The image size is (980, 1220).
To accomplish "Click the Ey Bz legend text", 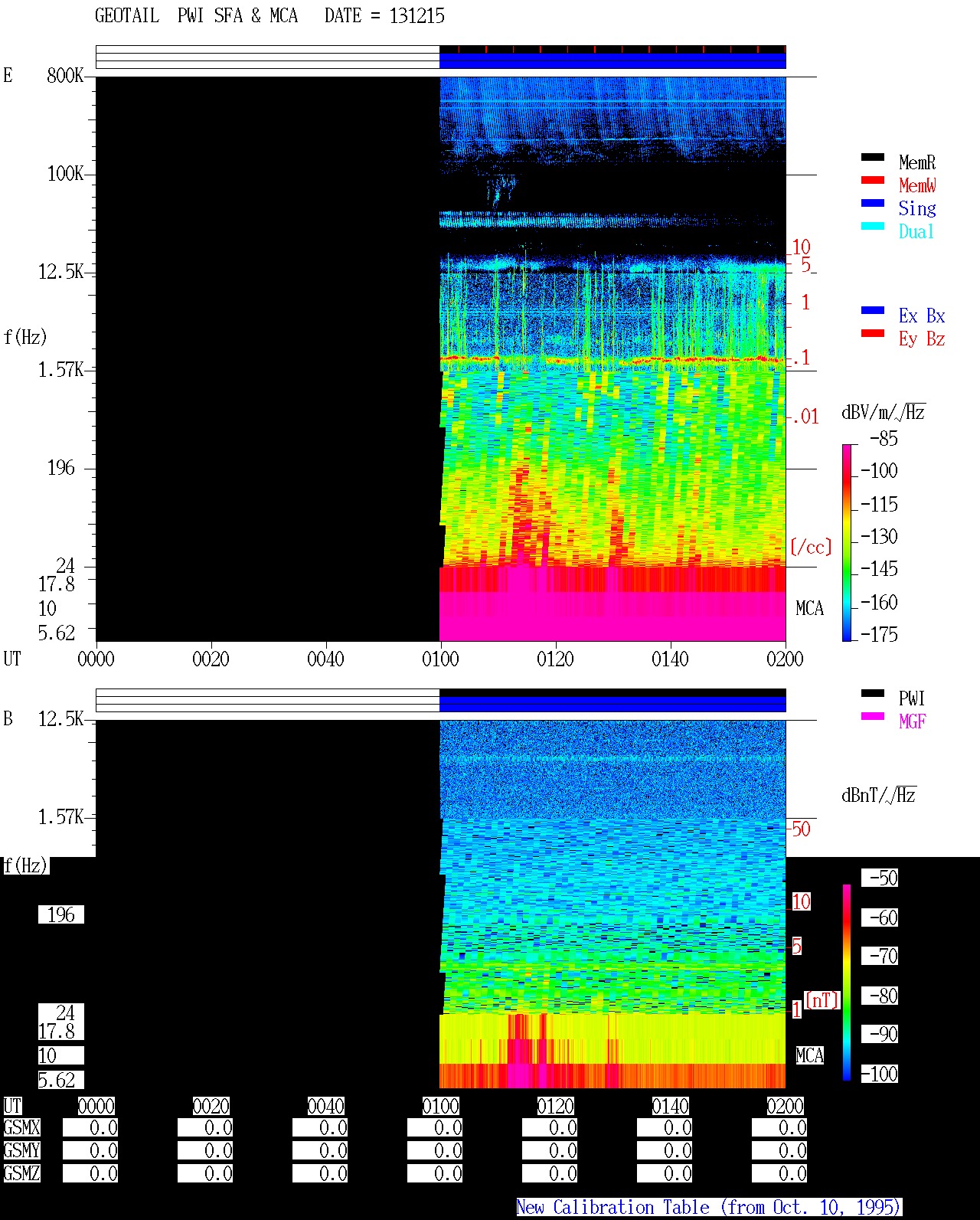I will [922, 339].
